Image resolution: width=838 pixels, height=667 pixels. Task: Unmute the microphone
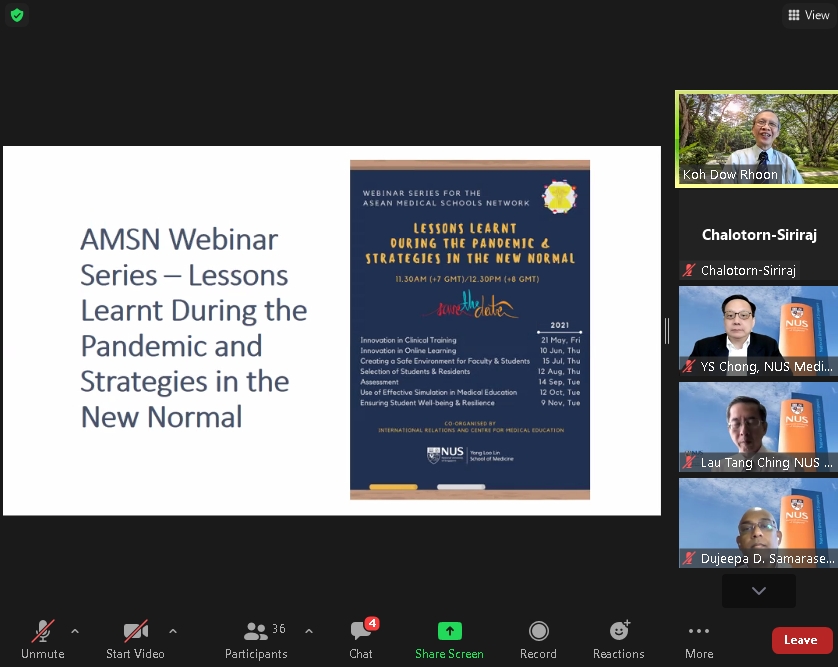(x=42, y=639)
